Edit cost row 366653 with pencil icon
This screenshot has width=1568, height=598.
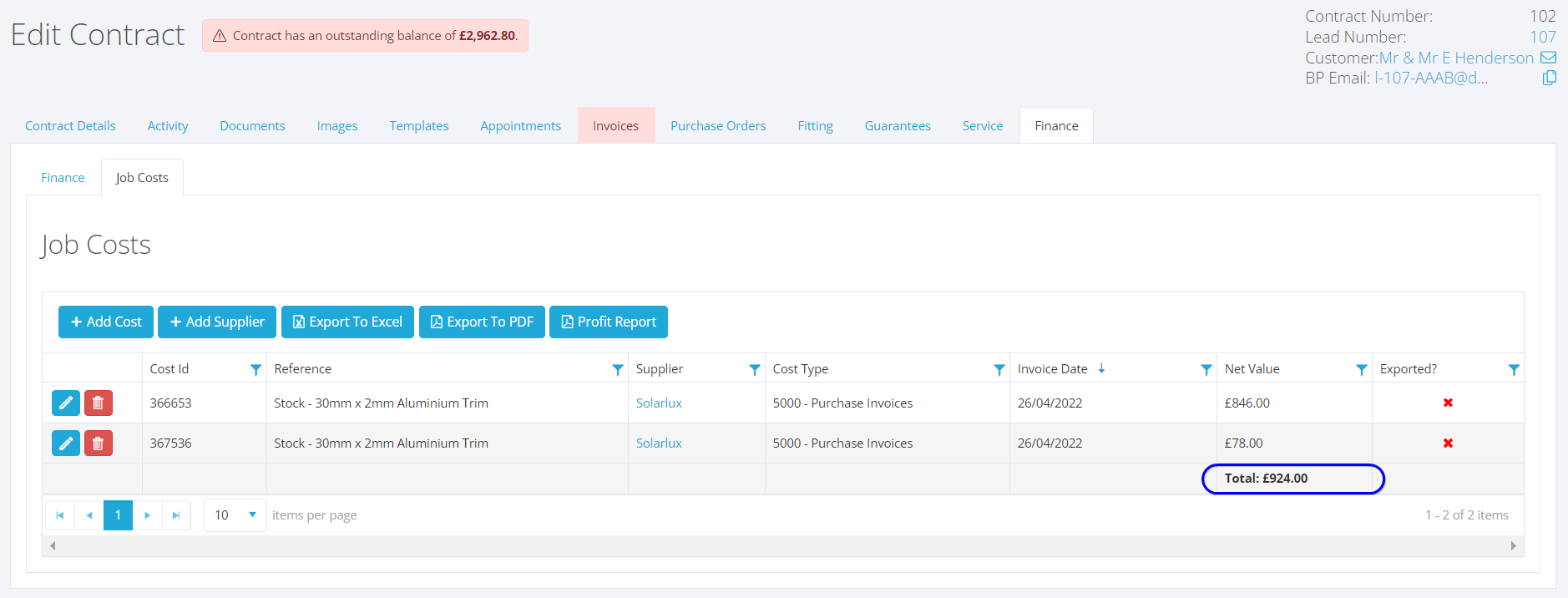[66, 403]
